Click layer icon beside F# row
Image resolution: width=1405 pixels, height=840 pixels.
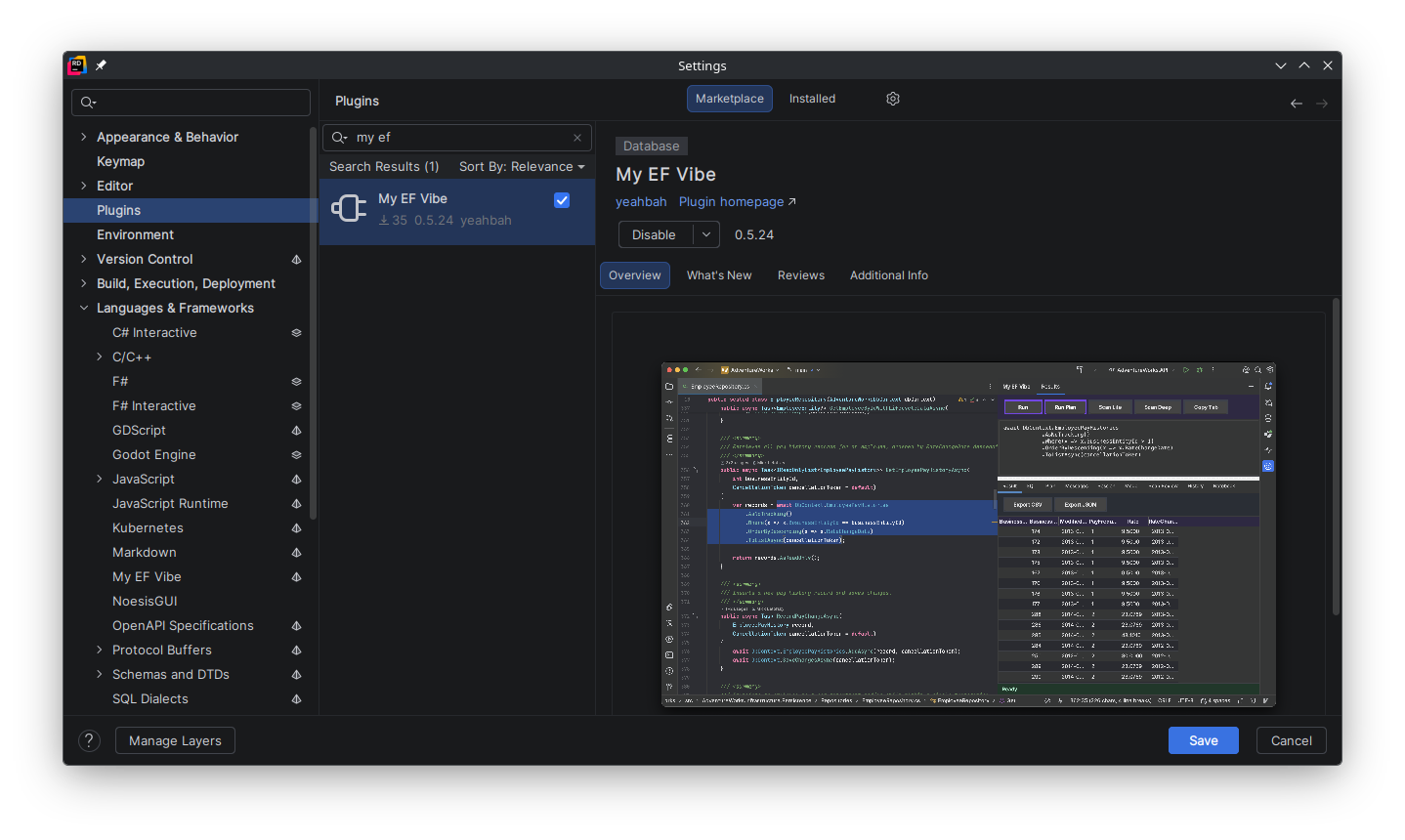(296, 382)
